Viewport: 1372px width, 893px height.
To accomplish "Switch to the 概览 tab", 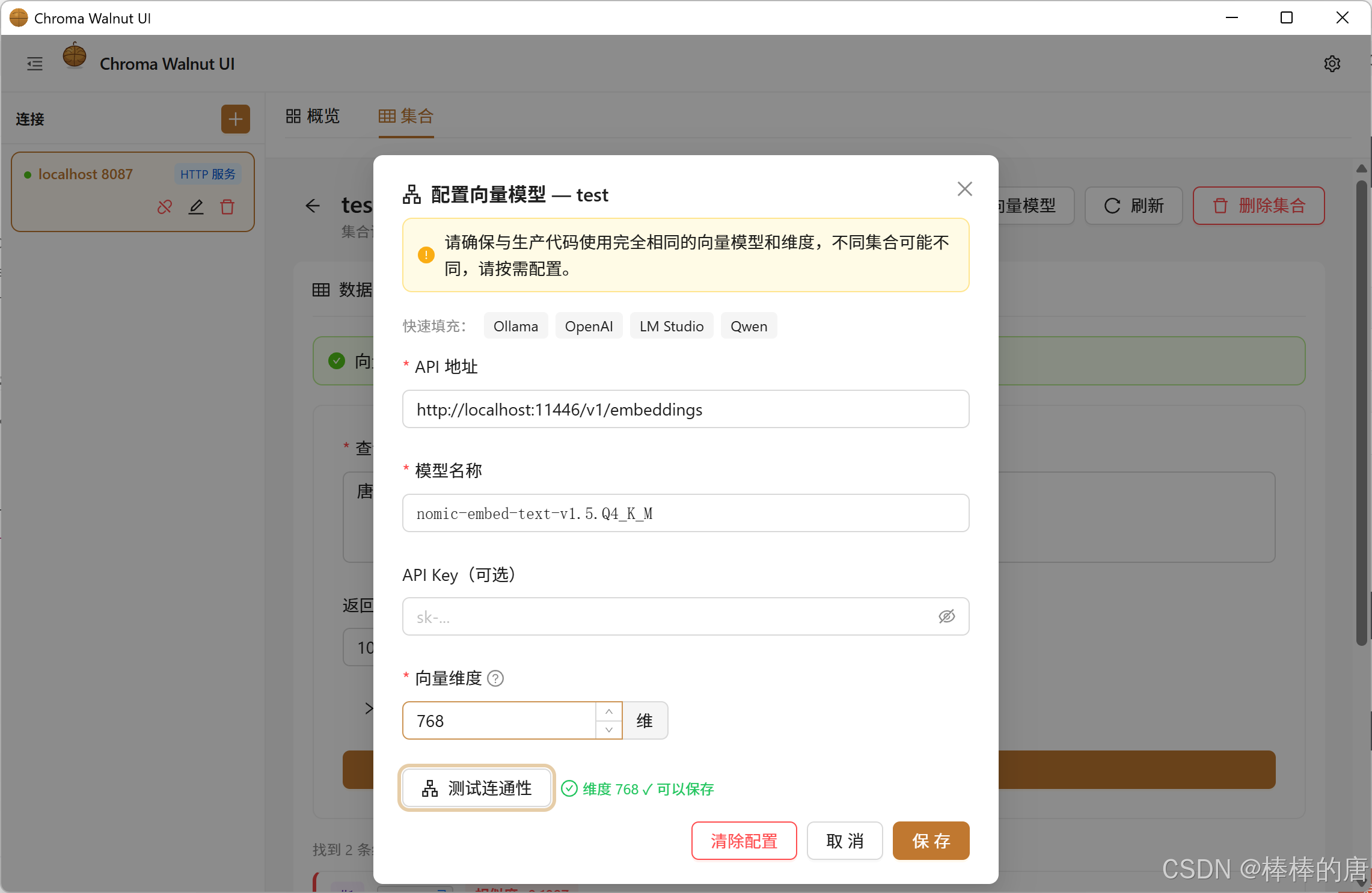I will pos(313,116).
